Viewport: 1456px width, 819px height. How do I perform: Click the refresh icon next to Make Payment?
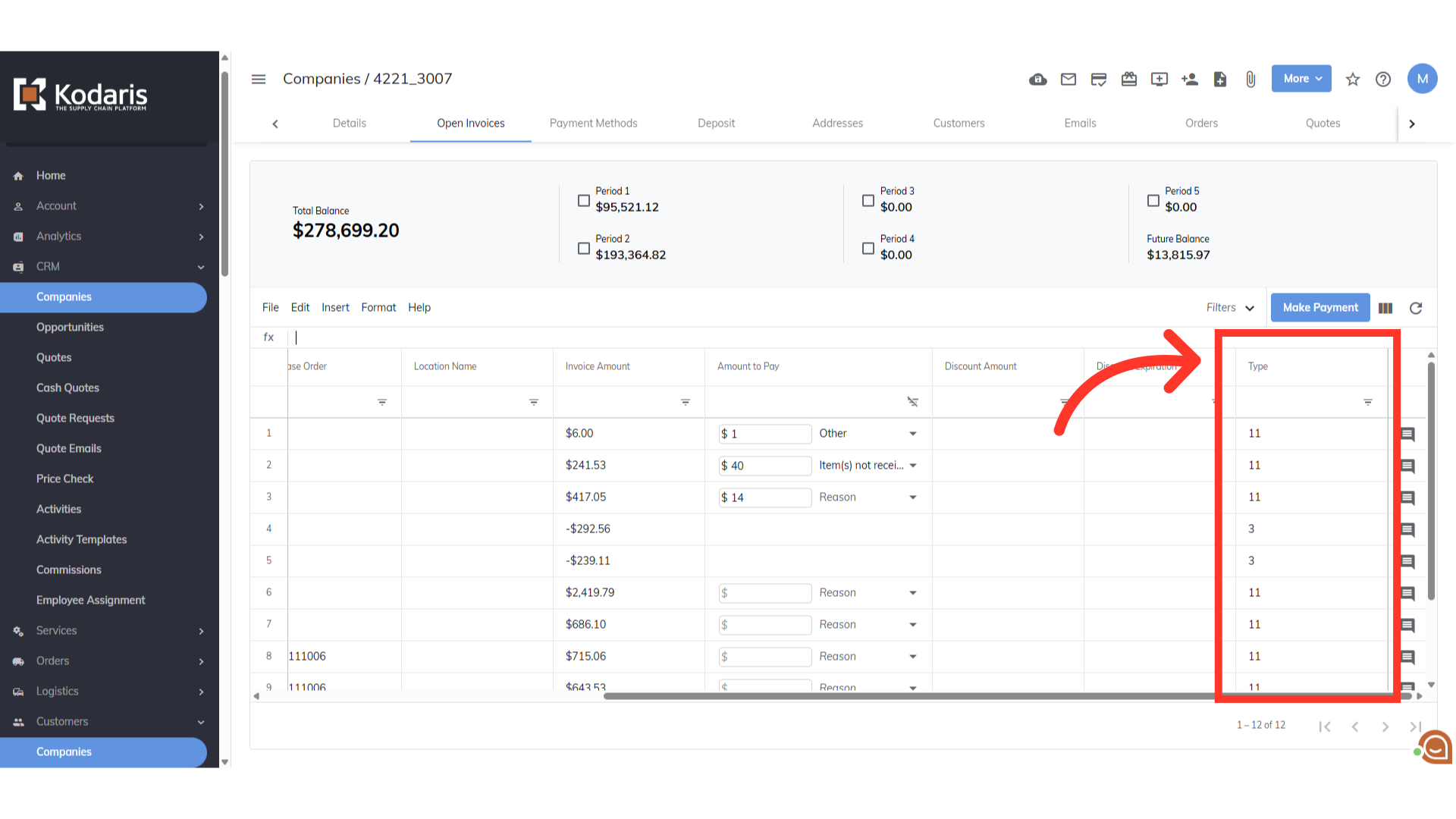1415,308
